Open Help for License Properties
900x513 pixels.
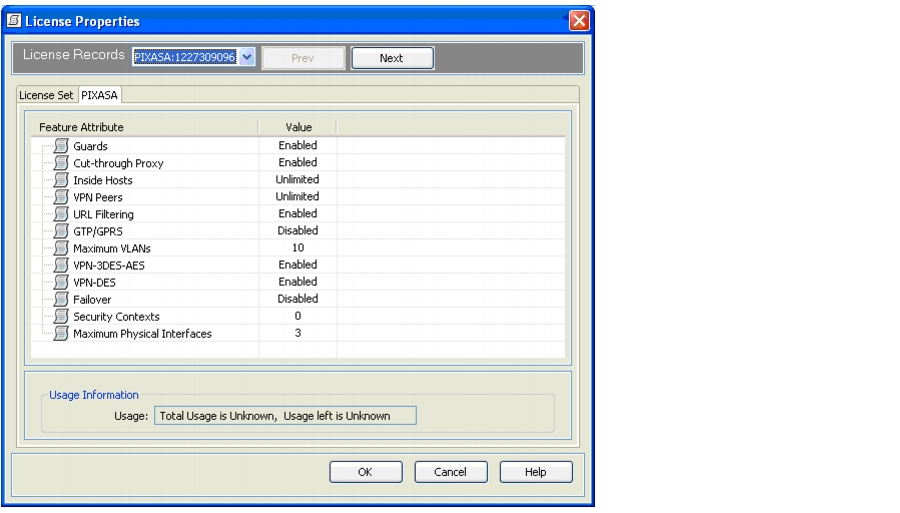(536, 472)
